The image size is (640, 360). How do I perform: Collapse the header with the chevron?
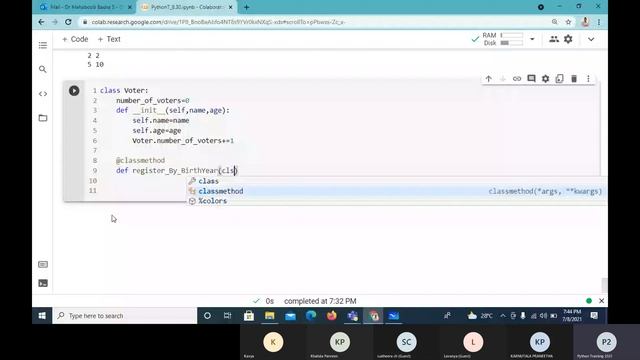coord(591,39)
